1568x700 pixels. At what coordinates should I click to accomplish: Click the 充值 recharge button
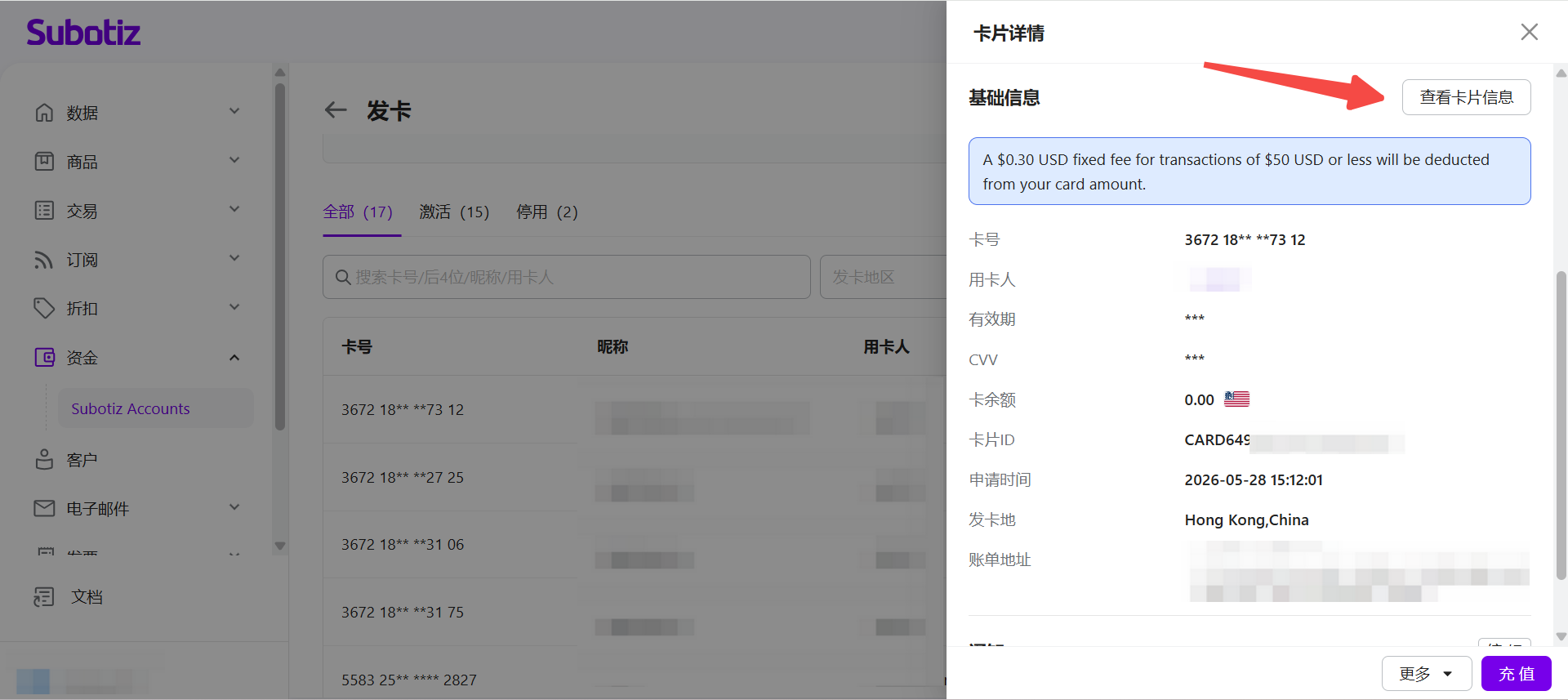pos(1517,674)
